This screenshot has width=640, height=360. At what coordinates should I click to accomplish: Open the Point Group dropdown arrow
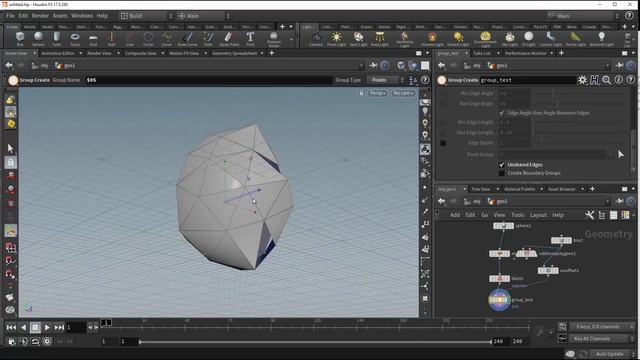point(610,154)
